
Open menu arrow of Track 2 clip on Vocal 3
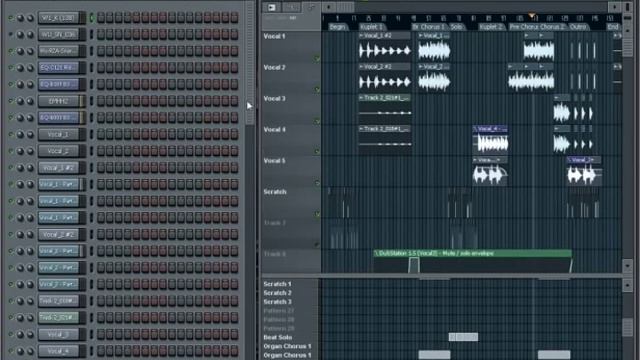(362, 98)
